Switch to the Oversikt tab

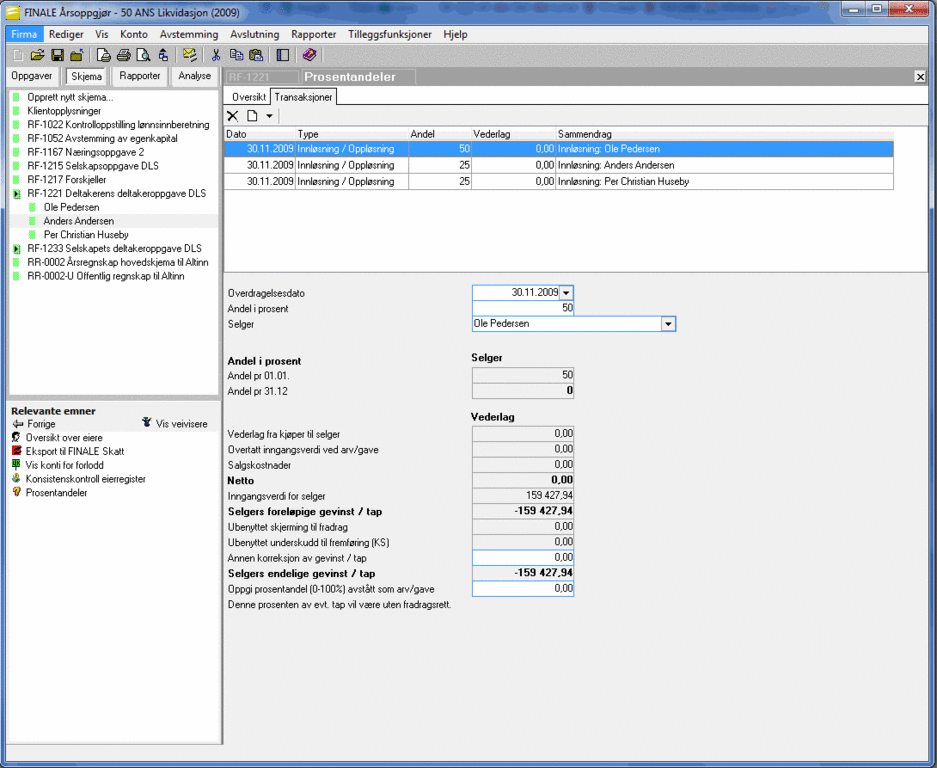pyautogui.click(x=249, y=97)
